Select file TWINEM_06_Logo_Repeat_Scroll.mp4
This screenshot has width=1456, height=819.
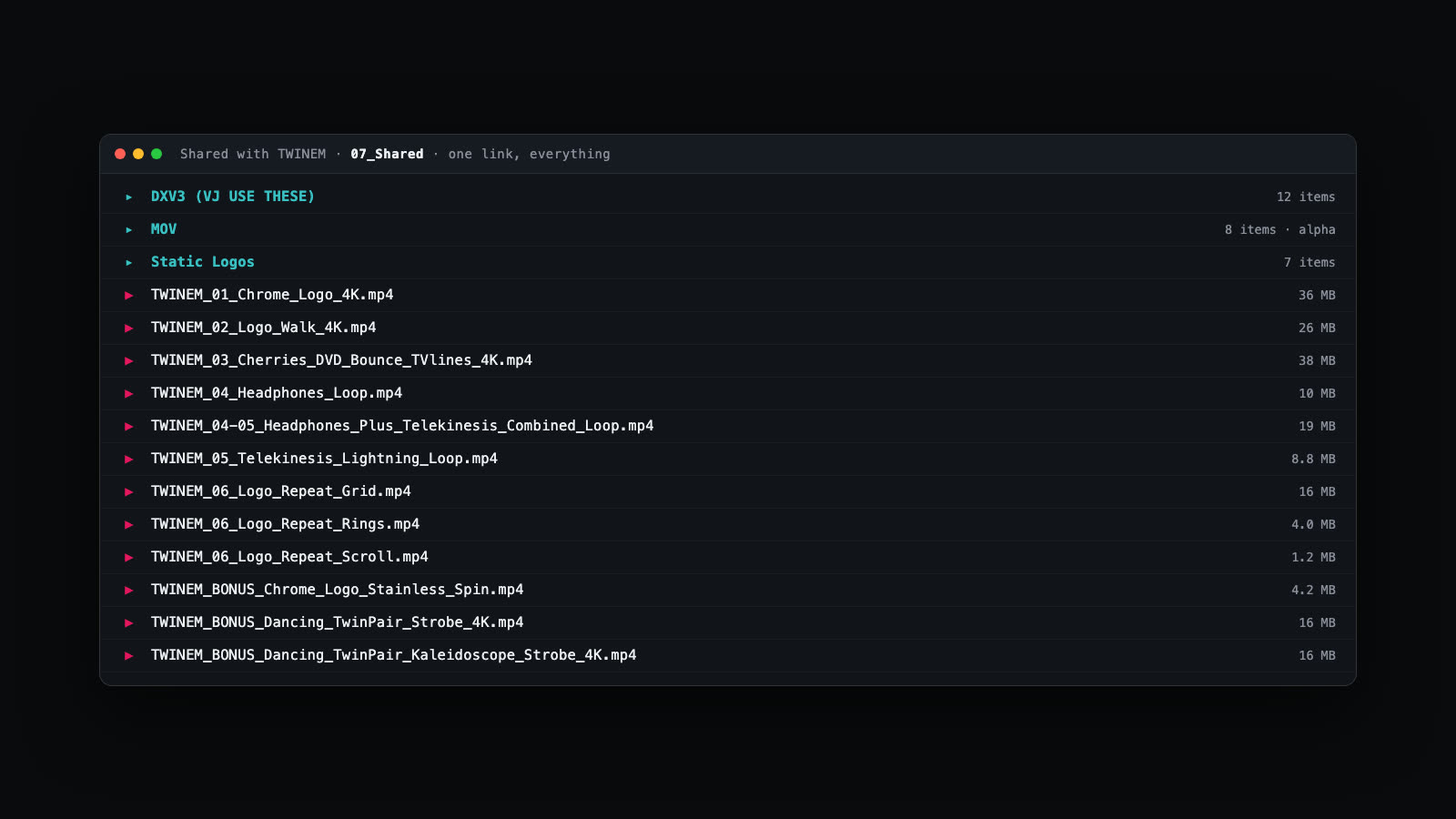[x=289, y=557]
